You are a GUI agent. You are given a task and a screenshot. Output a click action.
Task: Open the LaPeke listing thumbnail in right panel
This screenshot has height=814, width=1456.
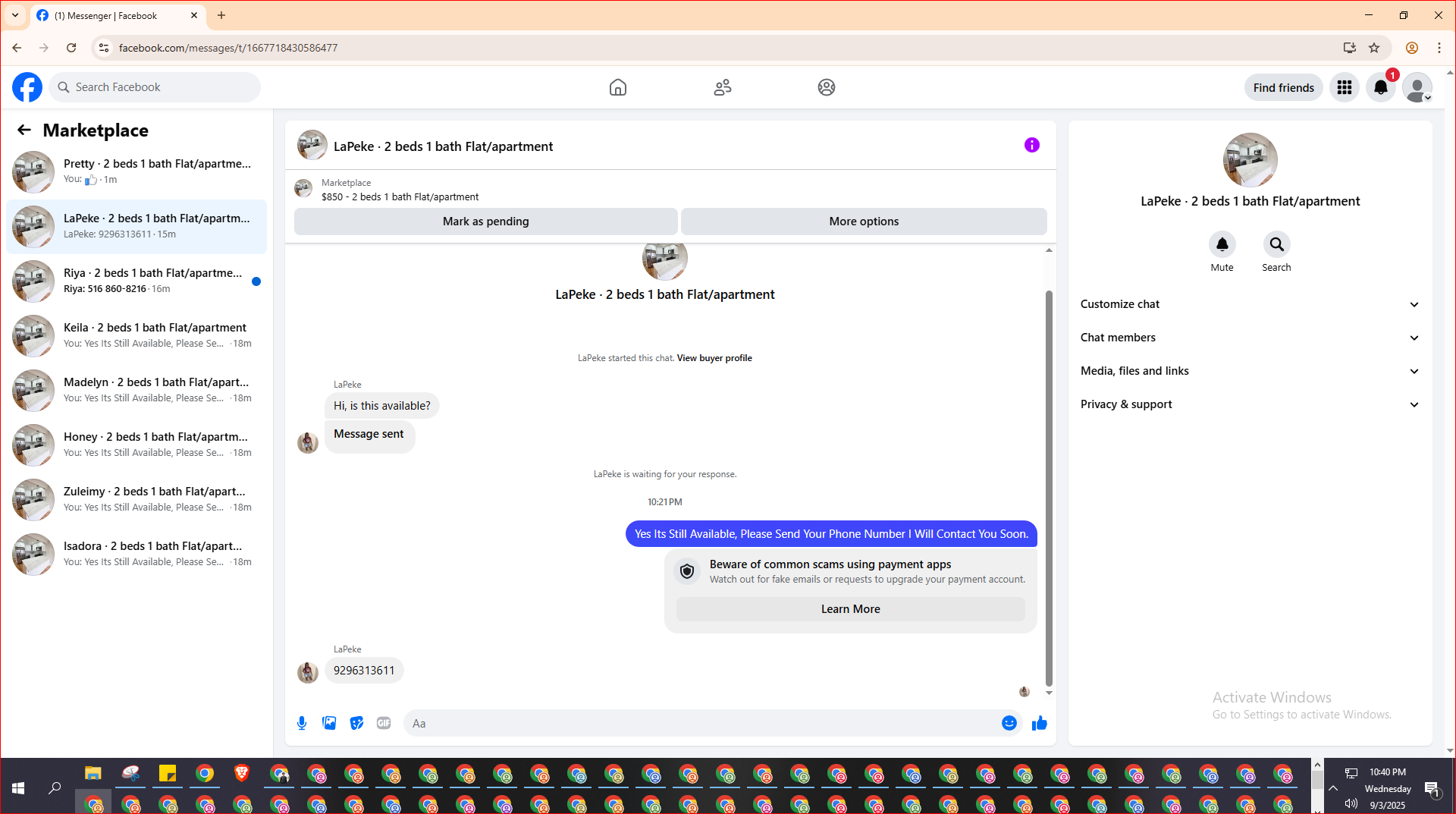1250,160
